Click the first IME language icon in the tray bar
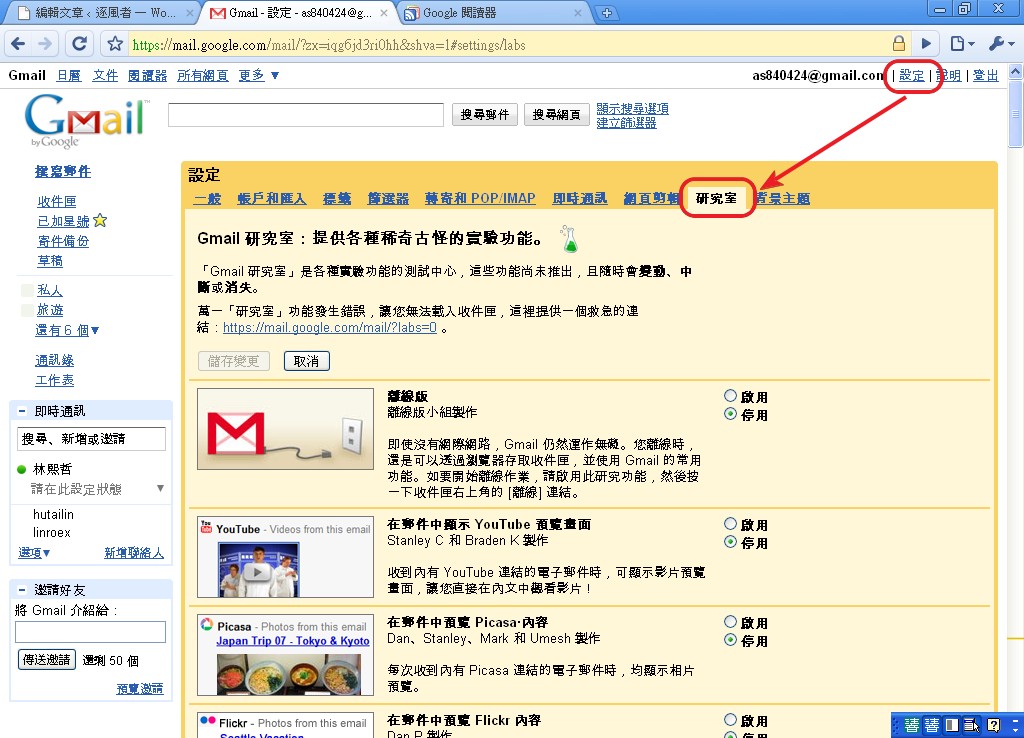Viewport: 1024px width, 738px height. (x=912, y=725)
